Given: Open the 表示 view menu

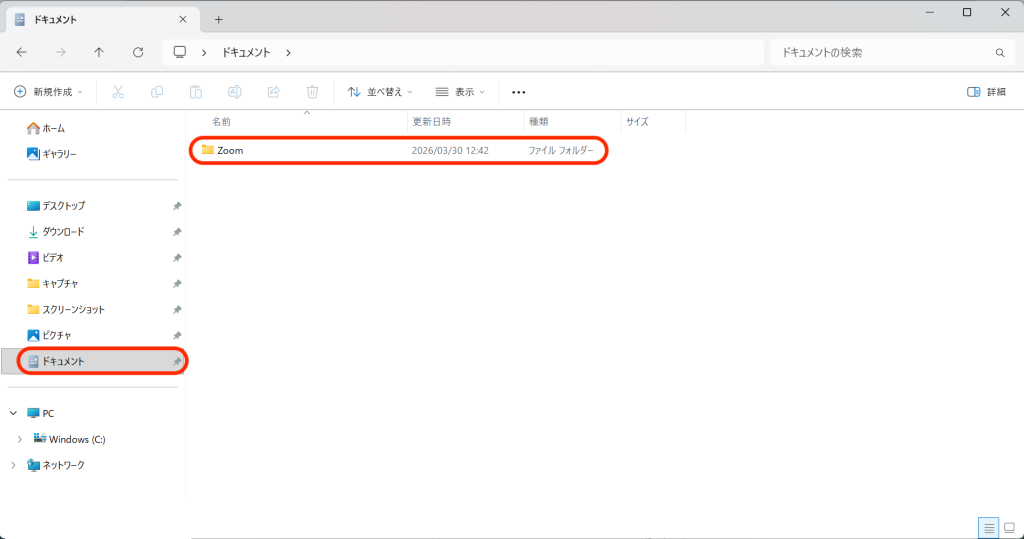Looking at the screenshot, I should [x=460, y=92].
